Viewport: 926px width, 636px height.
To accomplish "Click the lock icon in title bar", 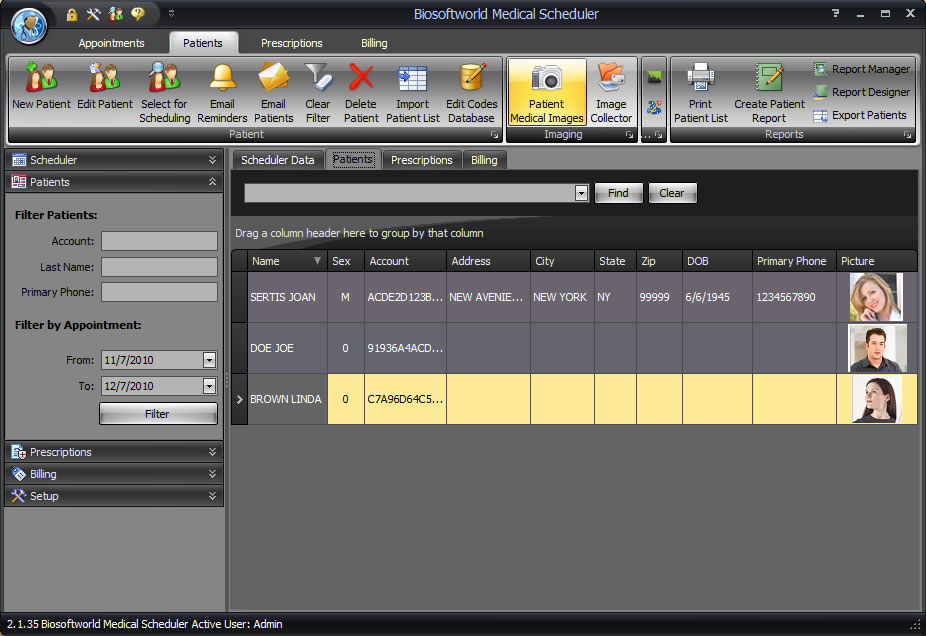I will [71, 14].
